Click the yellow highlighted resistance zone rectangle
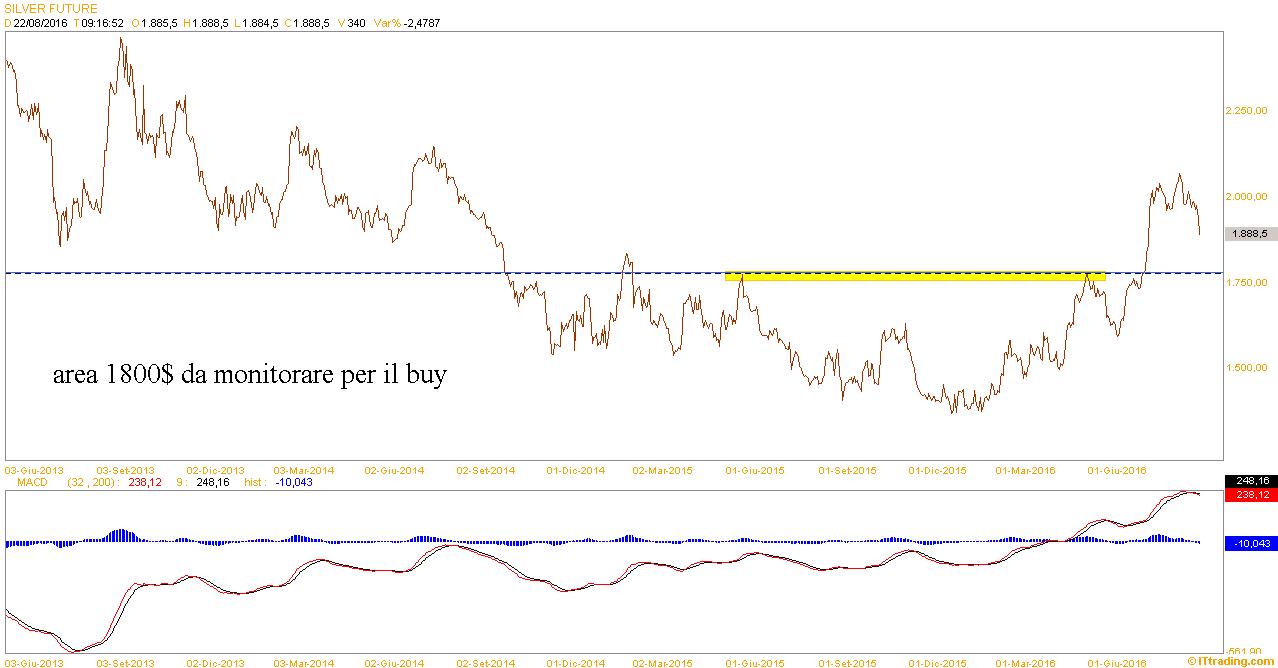The height and width of the screenshot is (668, 1278). pos(914,276)
